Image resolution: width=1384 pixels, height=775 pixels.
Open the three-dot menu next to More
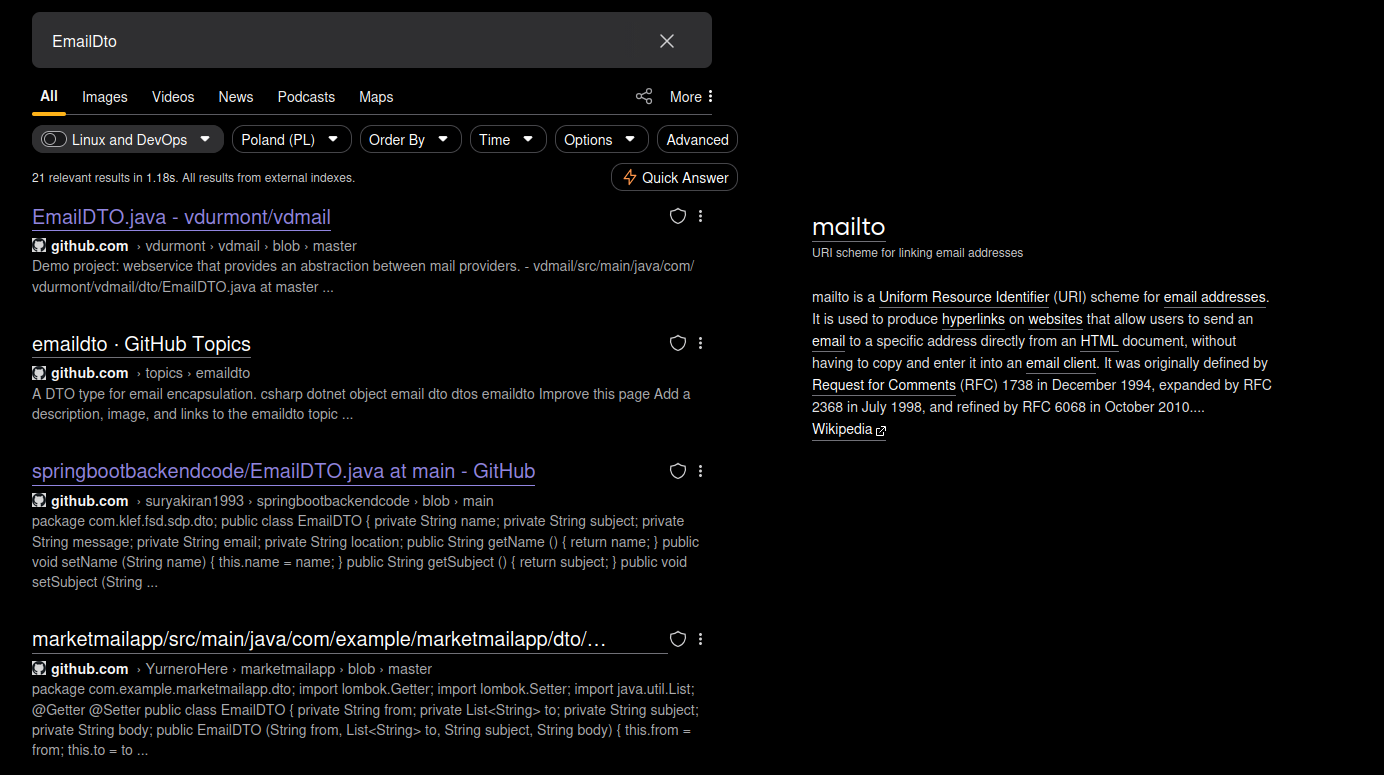712,95
